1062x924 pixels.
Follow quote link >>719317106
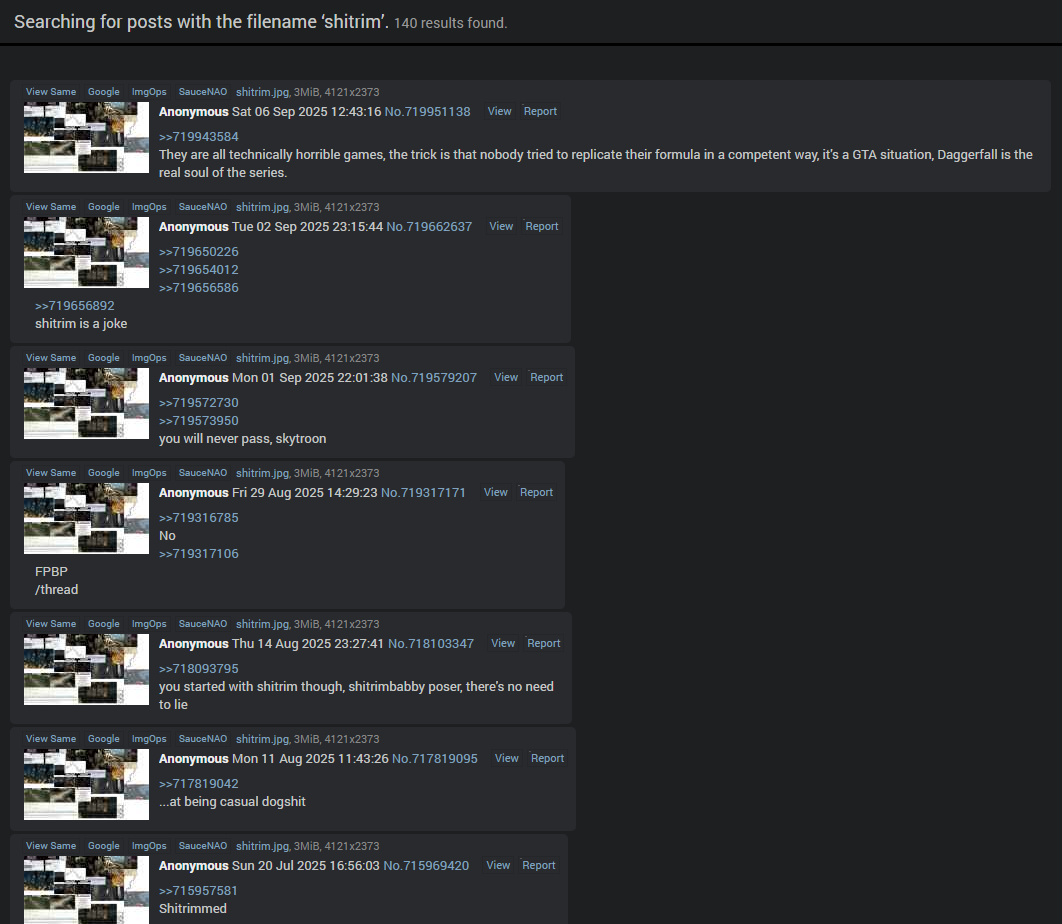[198, 554]
